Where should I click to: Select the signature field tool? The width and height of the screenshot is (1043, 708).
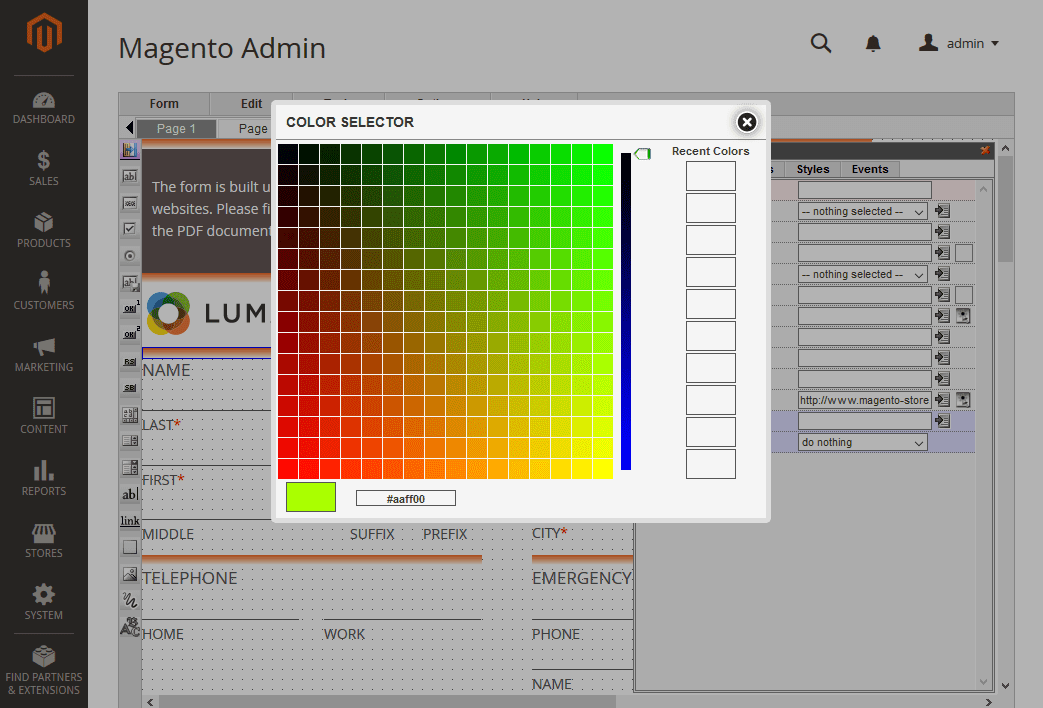point(129,600)
